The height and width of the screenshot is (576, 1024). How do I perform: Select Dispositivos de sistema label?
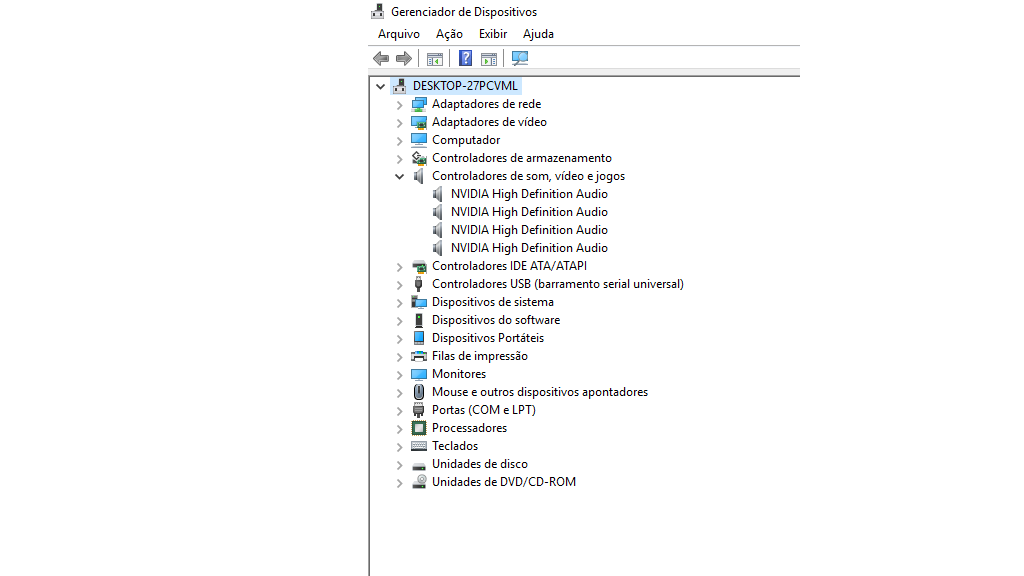492,302
